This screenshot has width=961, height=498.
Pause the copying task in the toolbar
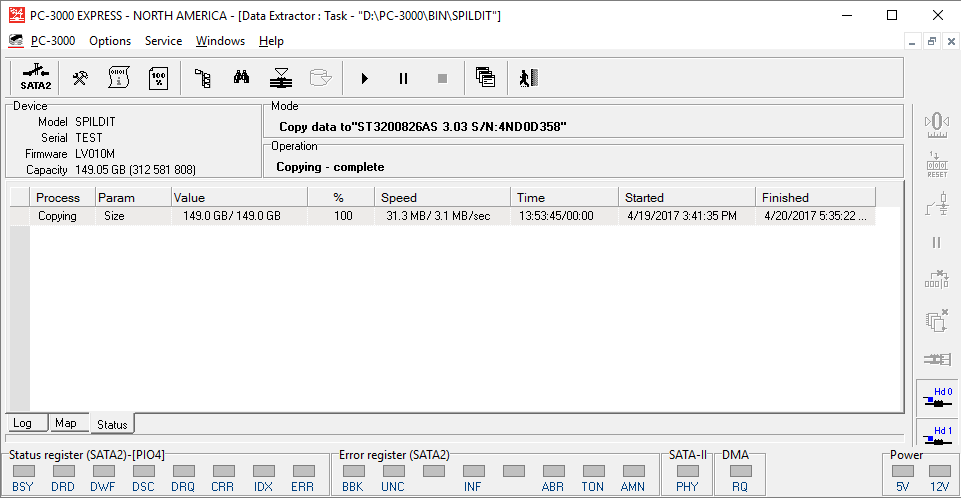point(403,78)
